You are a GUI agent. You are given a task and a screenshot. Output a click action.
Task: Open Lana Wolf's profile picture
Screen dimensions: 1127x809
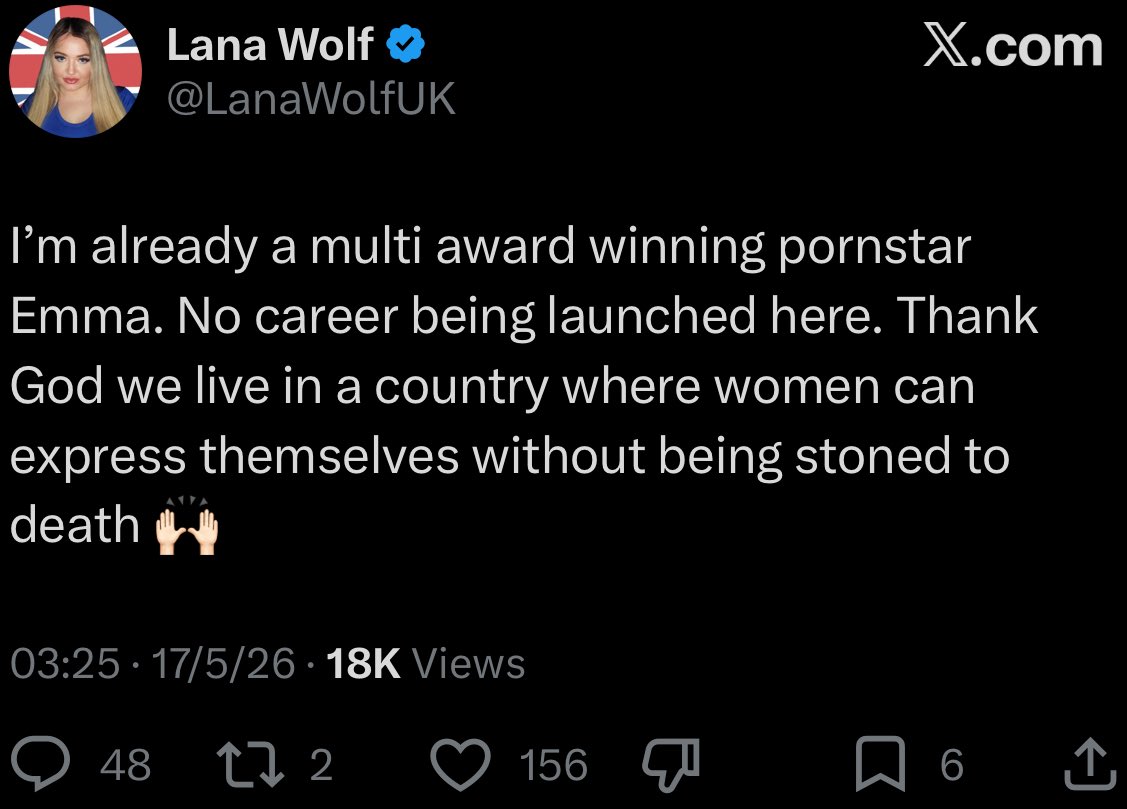75,70
